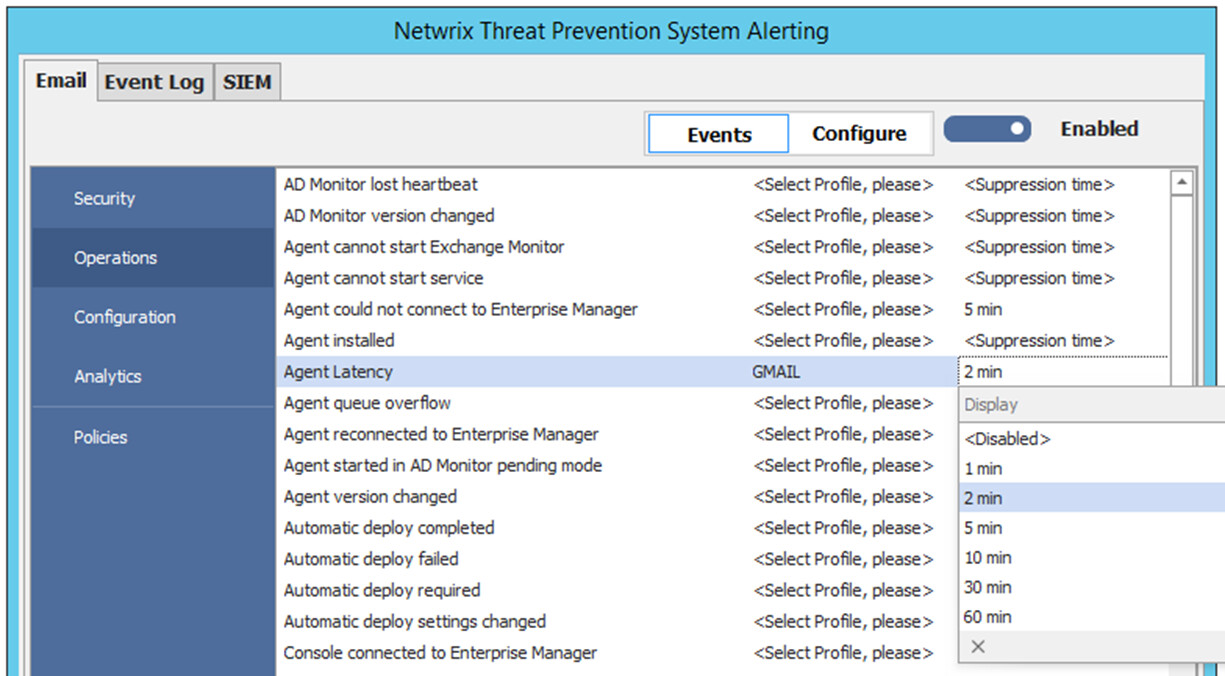Switch to the SIEM tab
The height and width of the screenshot is (676, 1225).
tap(247, 83)
